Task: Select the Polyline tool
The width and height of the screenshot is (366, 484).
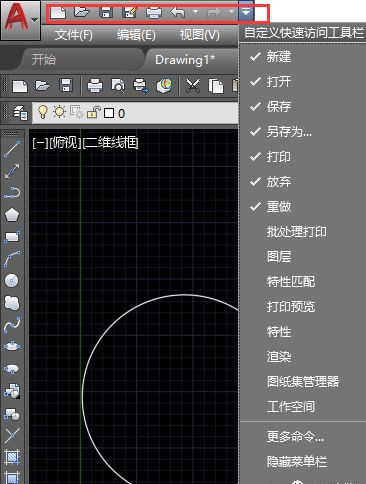Action: [x=12, y=193]
